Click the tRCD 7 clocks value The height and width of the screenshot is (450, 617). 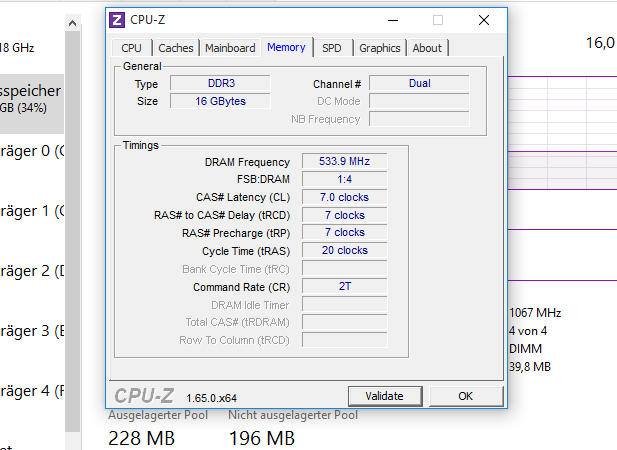click(x=345, y=215)
